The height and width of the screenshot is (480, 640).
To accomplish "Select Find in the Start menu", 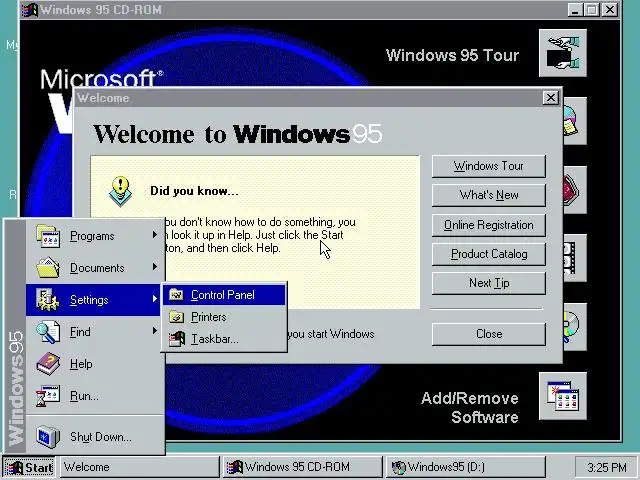I will coord(95,332).
